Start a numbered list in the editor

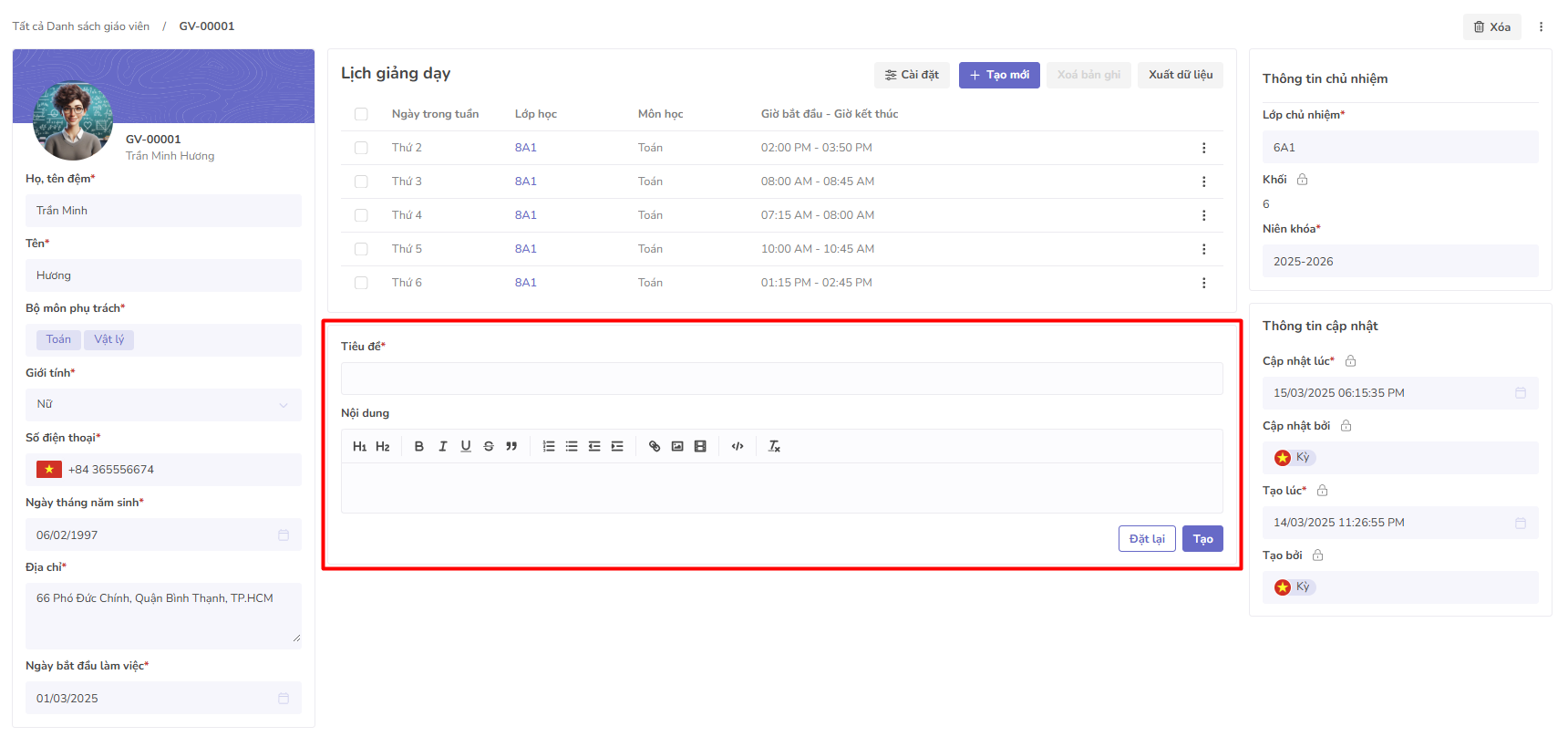[x=549, y=446]
